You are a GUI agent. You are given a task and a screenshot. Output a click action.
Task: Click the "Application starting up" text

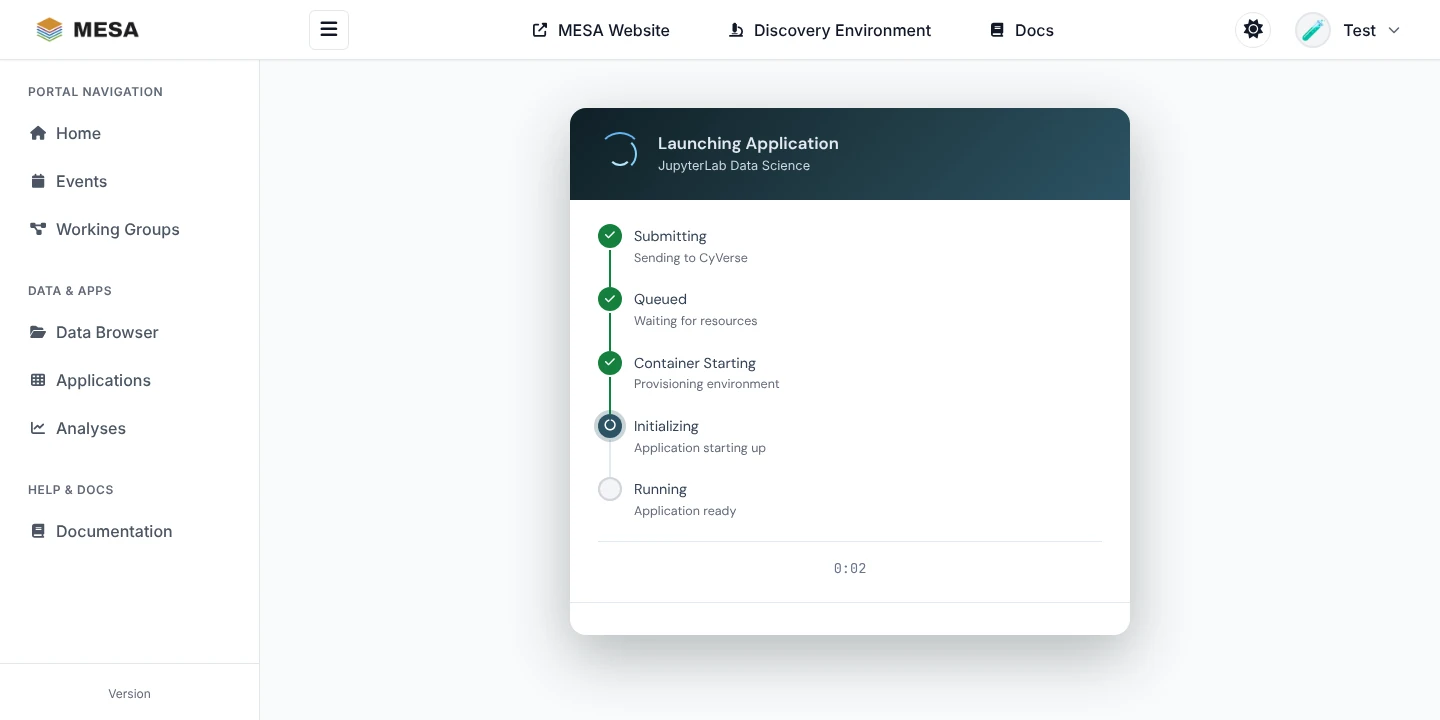(x=700, y=448)
